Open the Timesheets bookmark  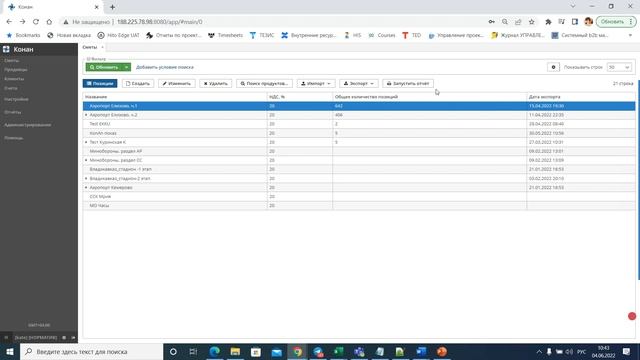point(225,36)
